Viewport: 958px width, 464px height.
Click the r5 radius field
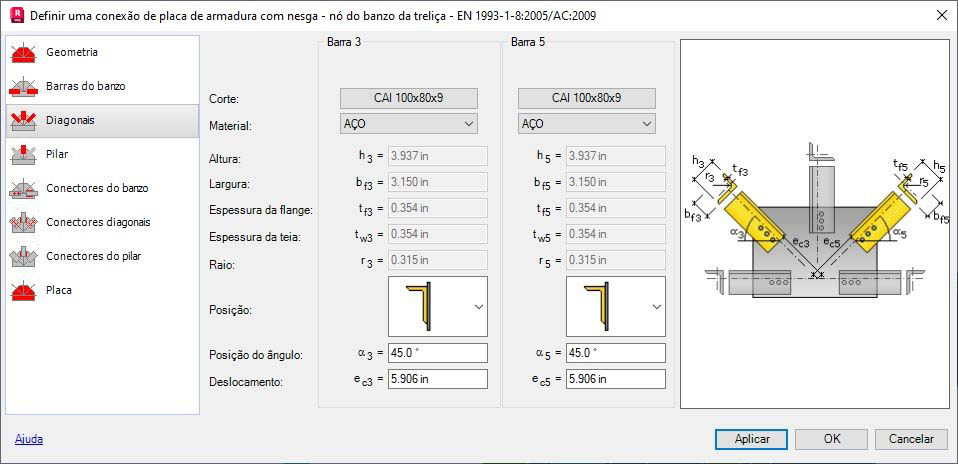point(616,260)
